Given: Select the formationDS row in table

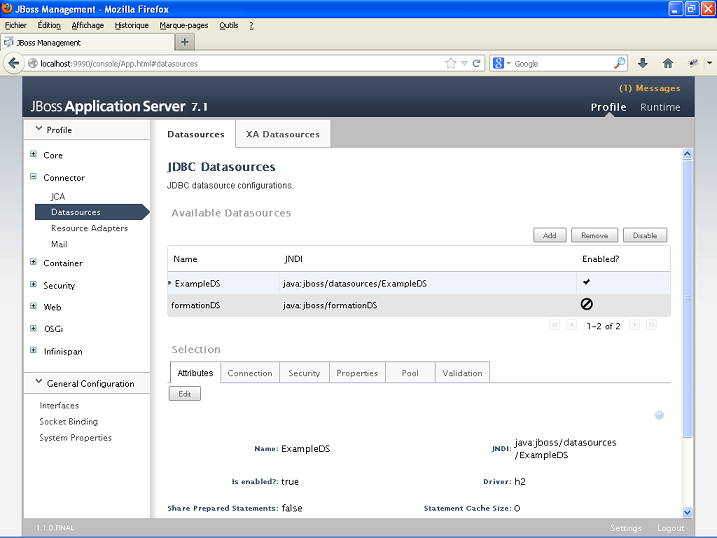Looking at the screenshot, I should click(360, 305).
